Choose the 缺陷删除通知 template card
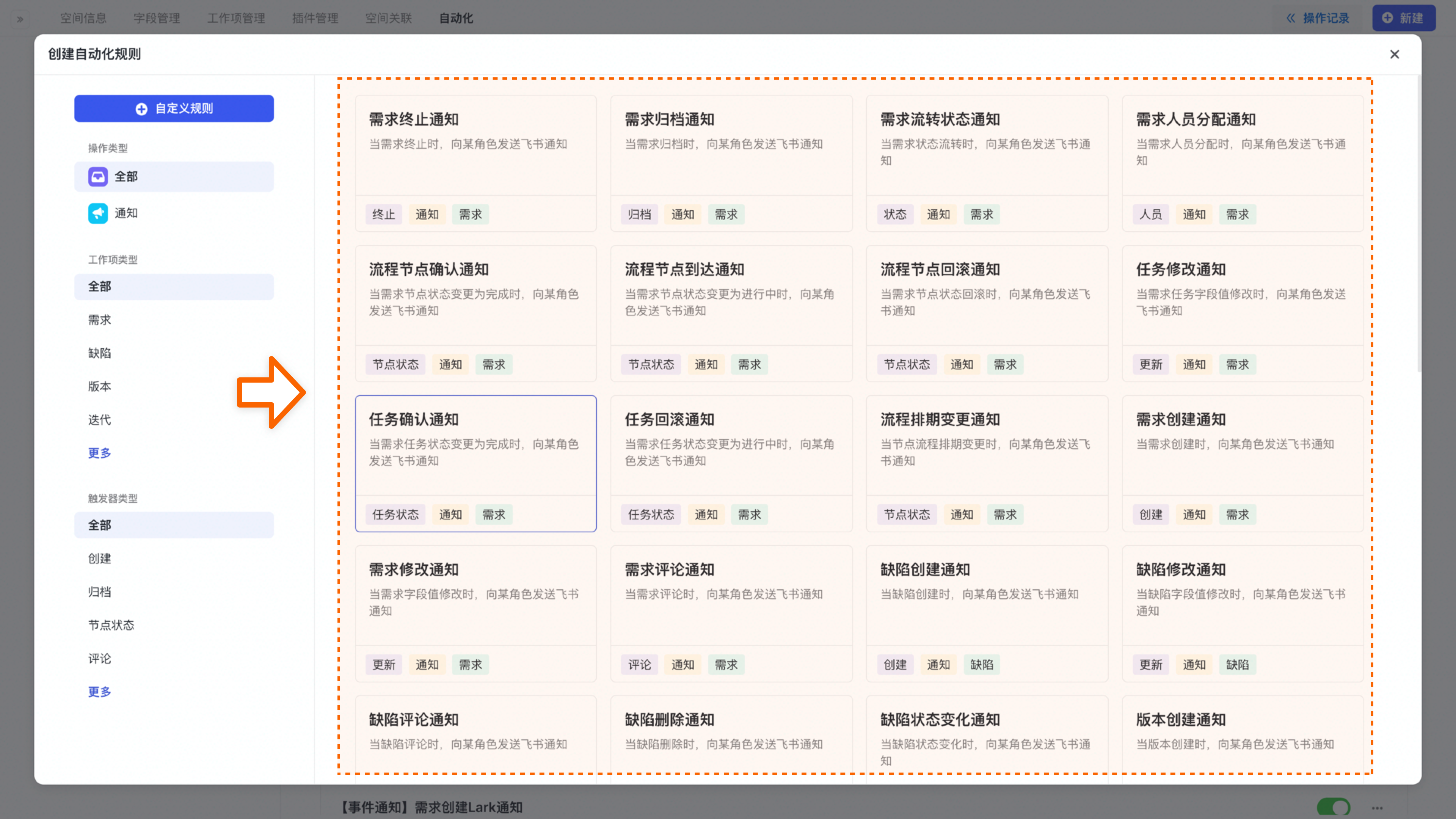Viewport: 1456px width, 819px height. pyautogui.click(x=731, y=739)
